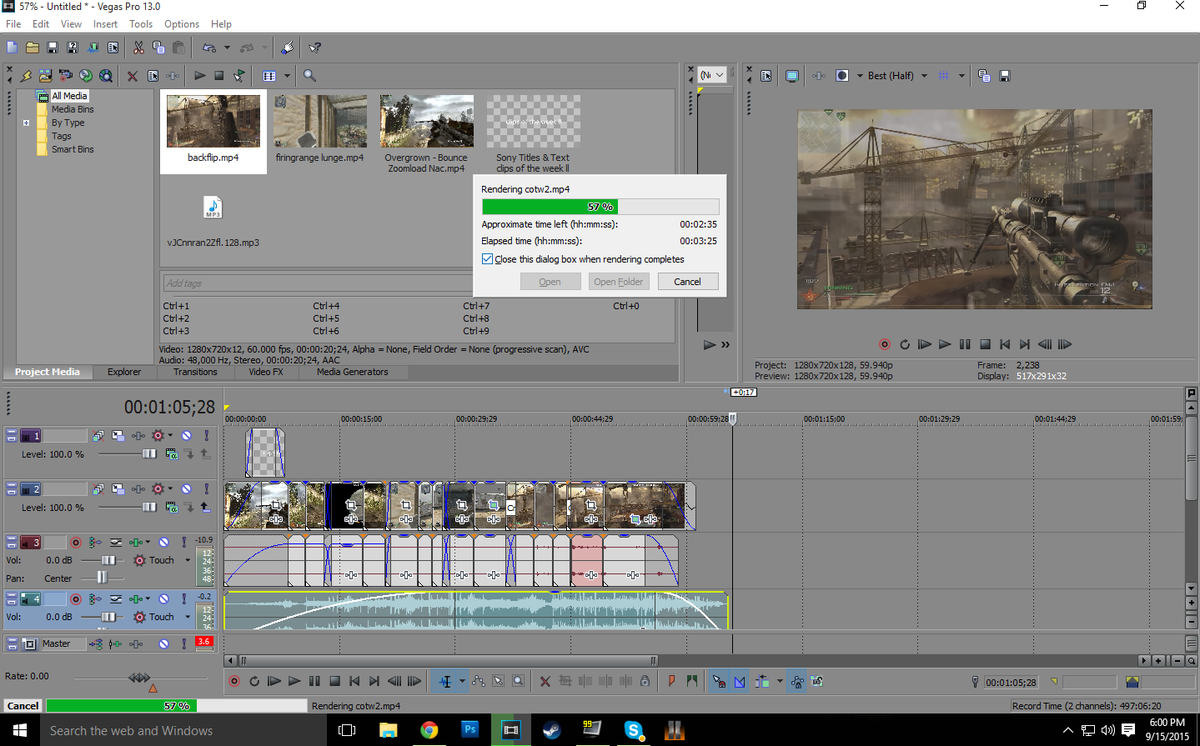The width and height of the screenshot is (1200, 746).
Task: Toggle Automatic Crossfades in timeline toolbar
Action: click(x=740, y=681)
